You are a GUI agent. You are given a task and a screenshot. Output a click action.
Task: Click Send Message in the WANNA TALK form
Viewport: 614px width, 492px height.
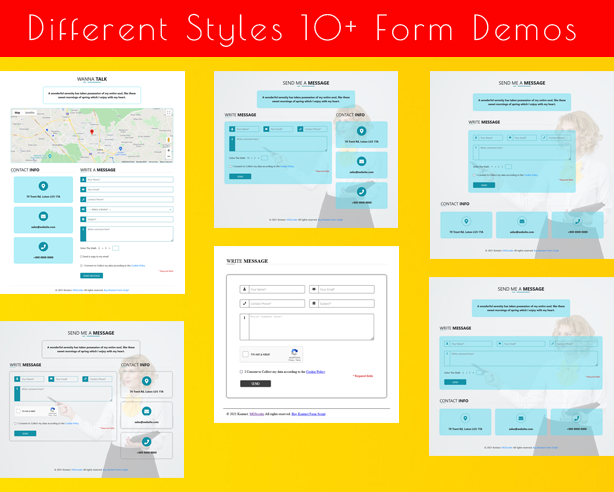pos(91,275)
